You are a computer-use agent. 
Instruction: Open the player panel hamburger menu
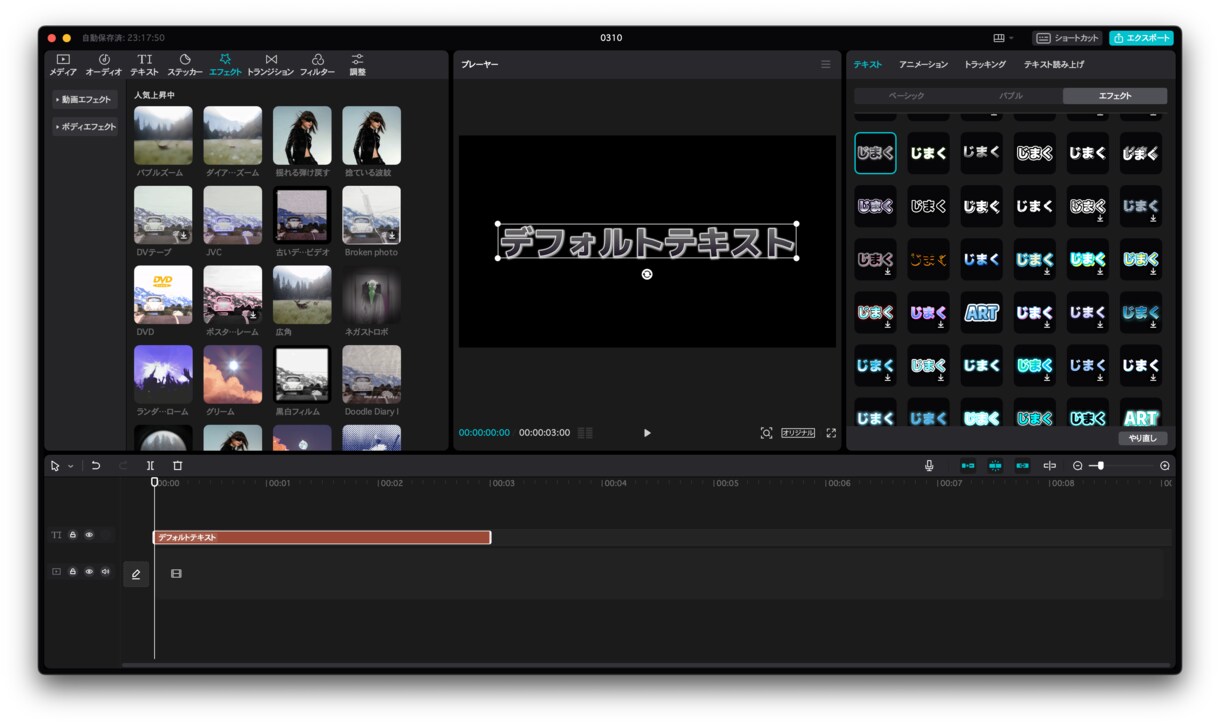coord(825,64)
